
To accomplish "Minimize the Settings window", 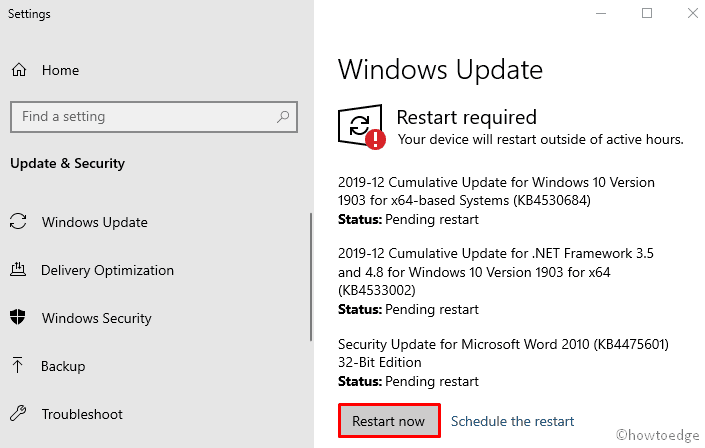I will pyautogui.click(x=601, y=13).
